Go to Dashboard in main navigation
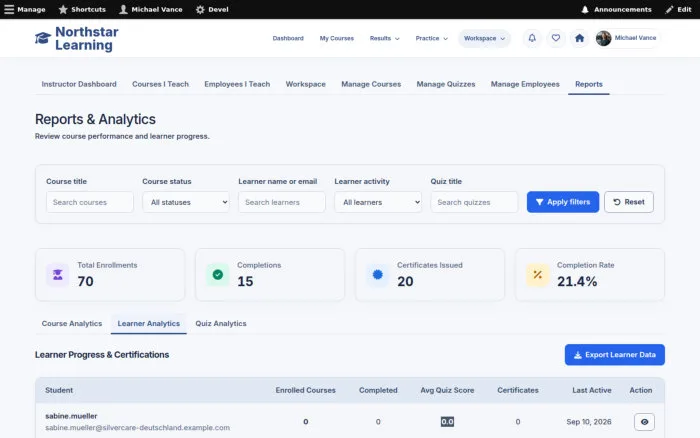The height and width of the screenshot is (438, 700). pos(288,38)
